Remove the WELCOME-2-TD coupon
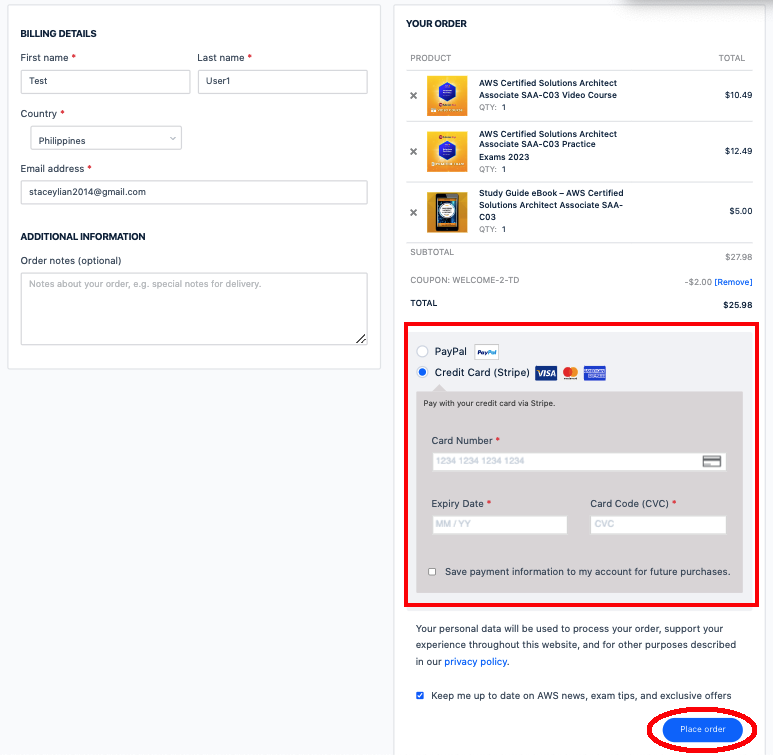This screenshot has width=773, height=755. [733, 282]
